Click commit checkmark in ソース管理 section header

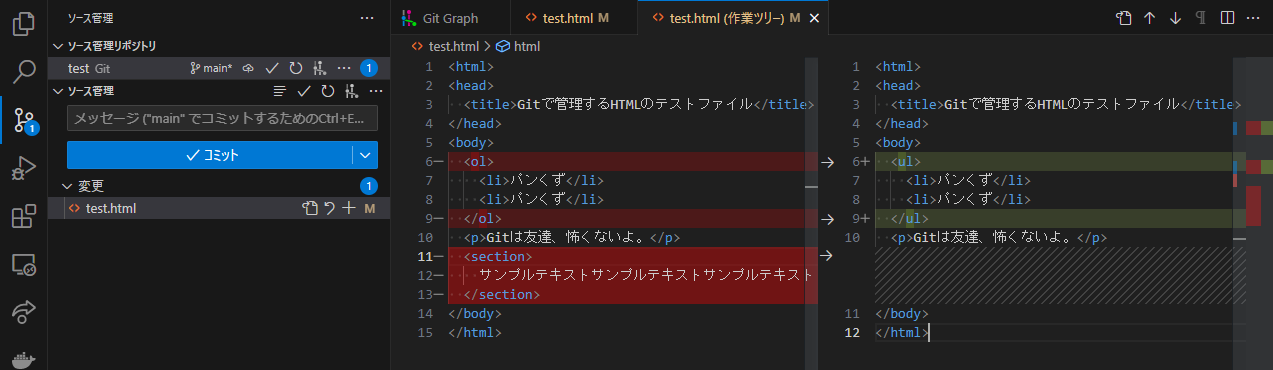tap(304, 91)
